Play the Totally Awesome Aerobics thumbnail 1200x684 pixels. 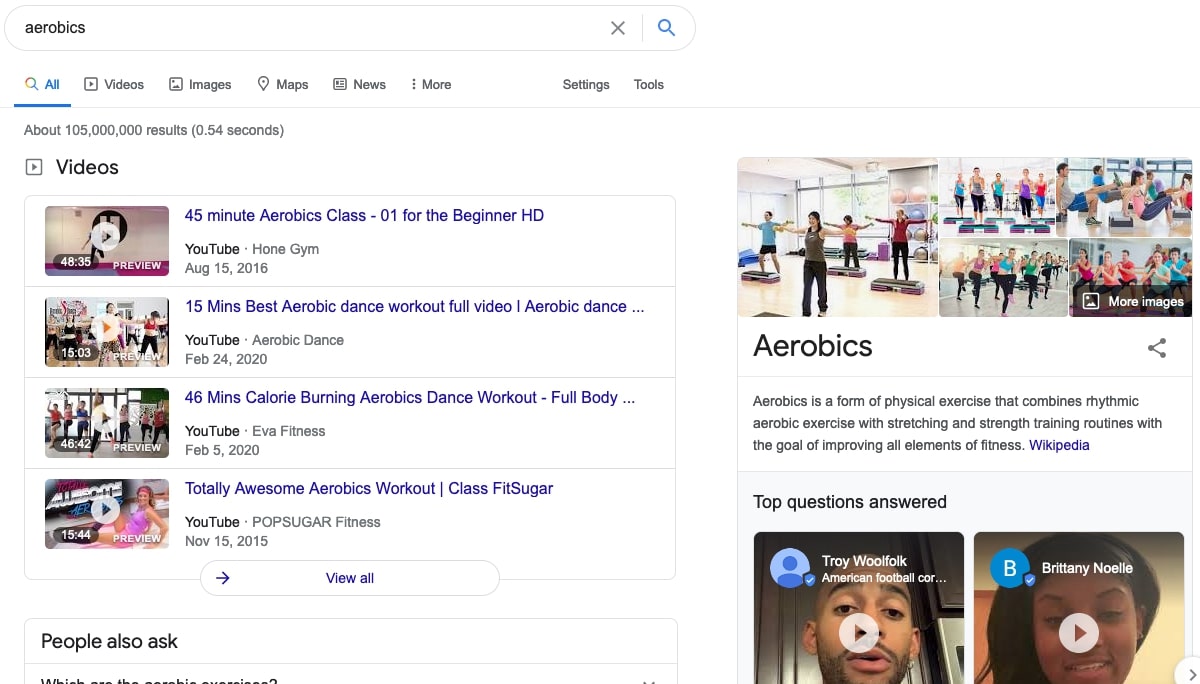click(107, 513)
